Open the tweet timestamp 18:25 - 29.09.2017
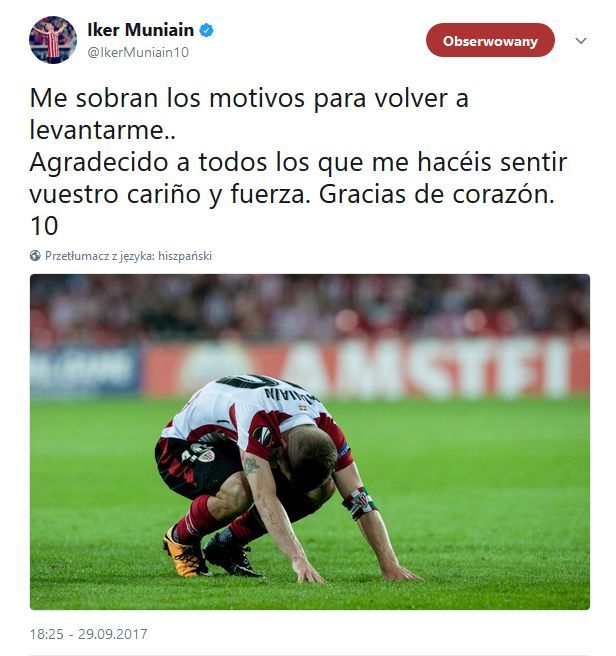This screenshot has height=656, width=616. pos(88,634)
